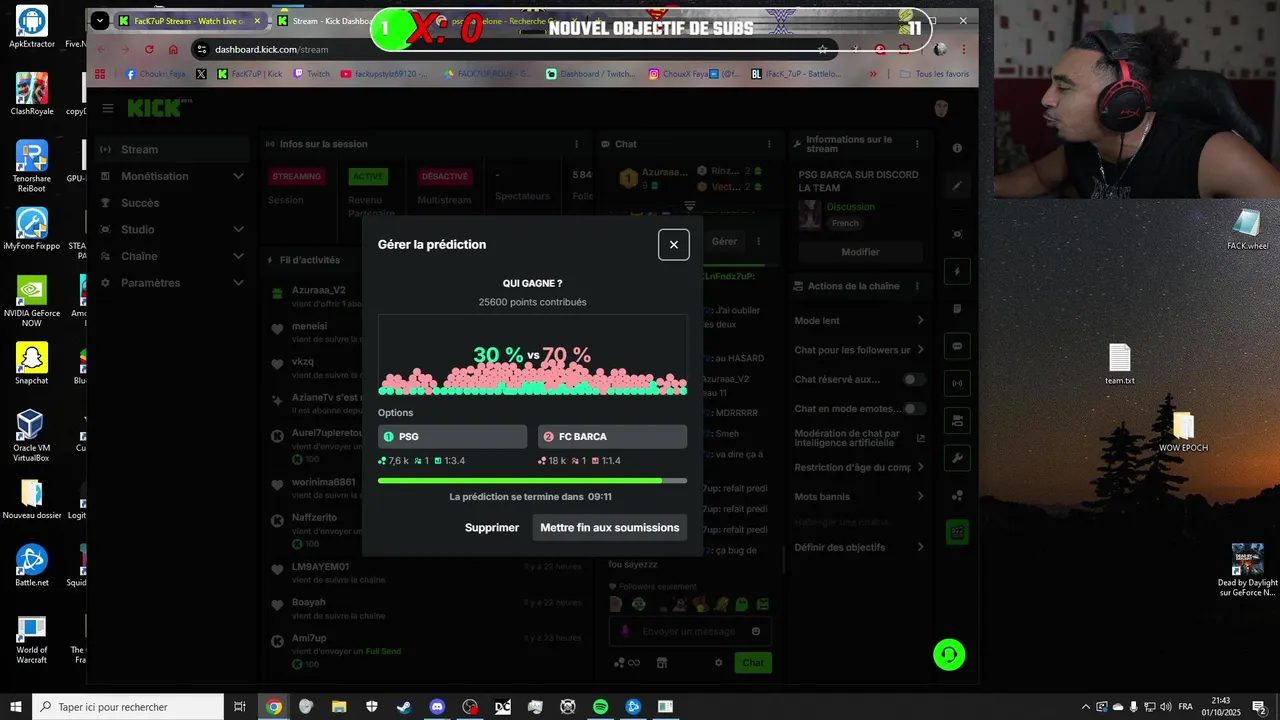1280x720 pixels.
Task: Open Snapchat desktop icon
Action: pyautogui.click(x=32, y=364)
